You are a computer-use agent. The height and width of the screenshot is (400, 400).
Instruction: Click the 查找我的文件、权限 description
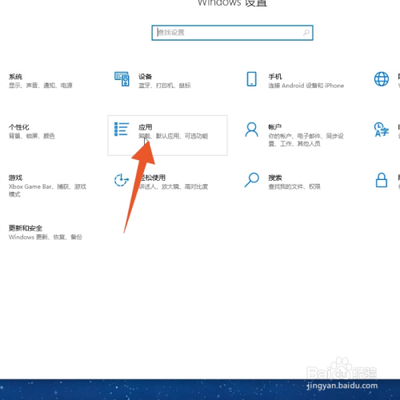tap(294, 187)
